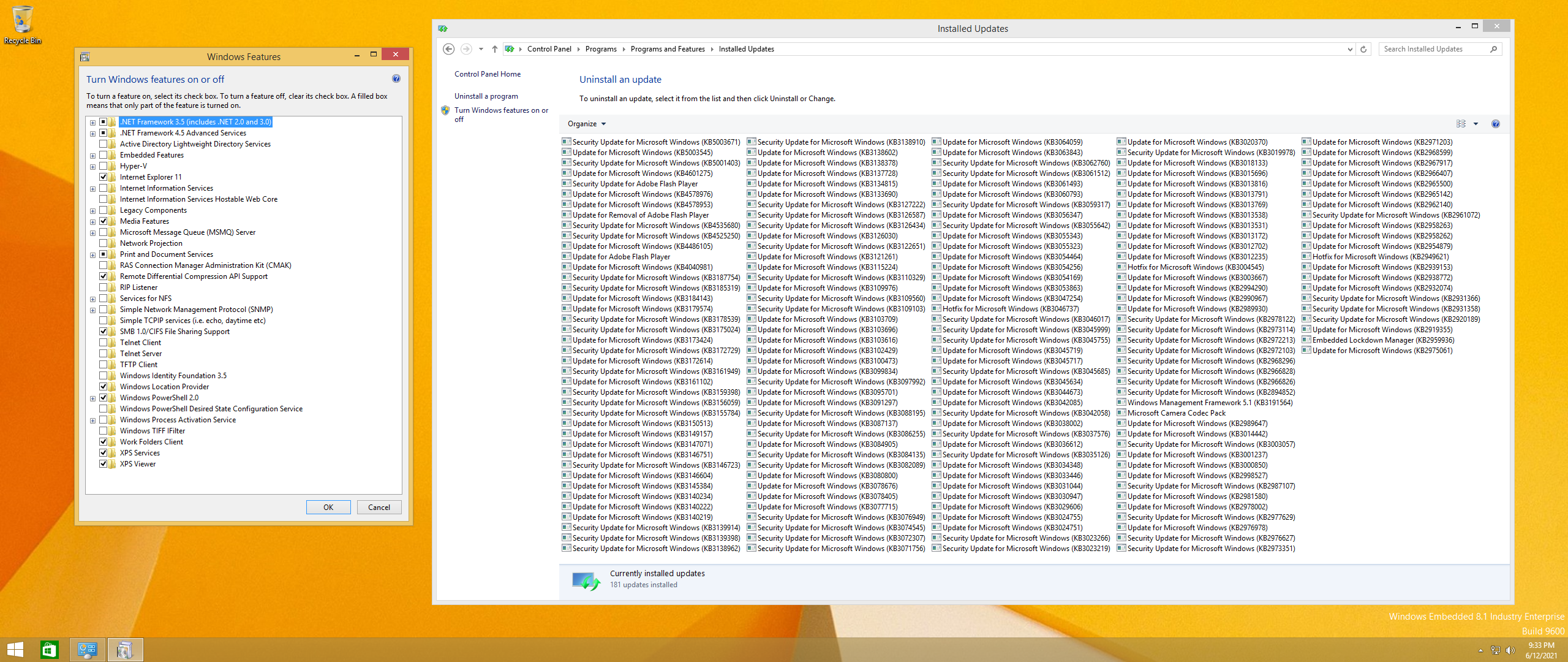Expand Print and Document Services node

point(93,255)
